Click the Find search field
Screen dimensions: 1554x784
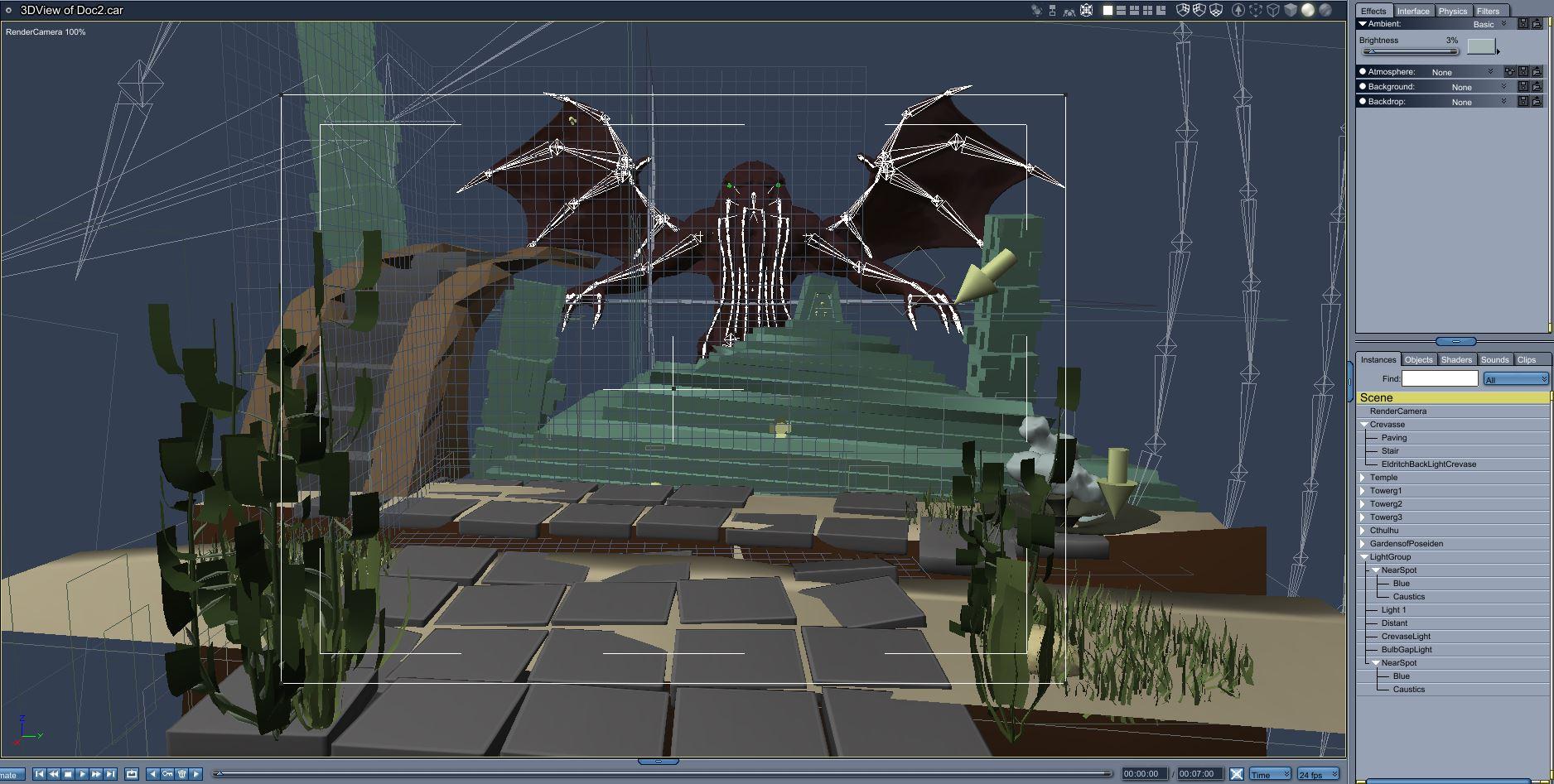point(1440,379)
